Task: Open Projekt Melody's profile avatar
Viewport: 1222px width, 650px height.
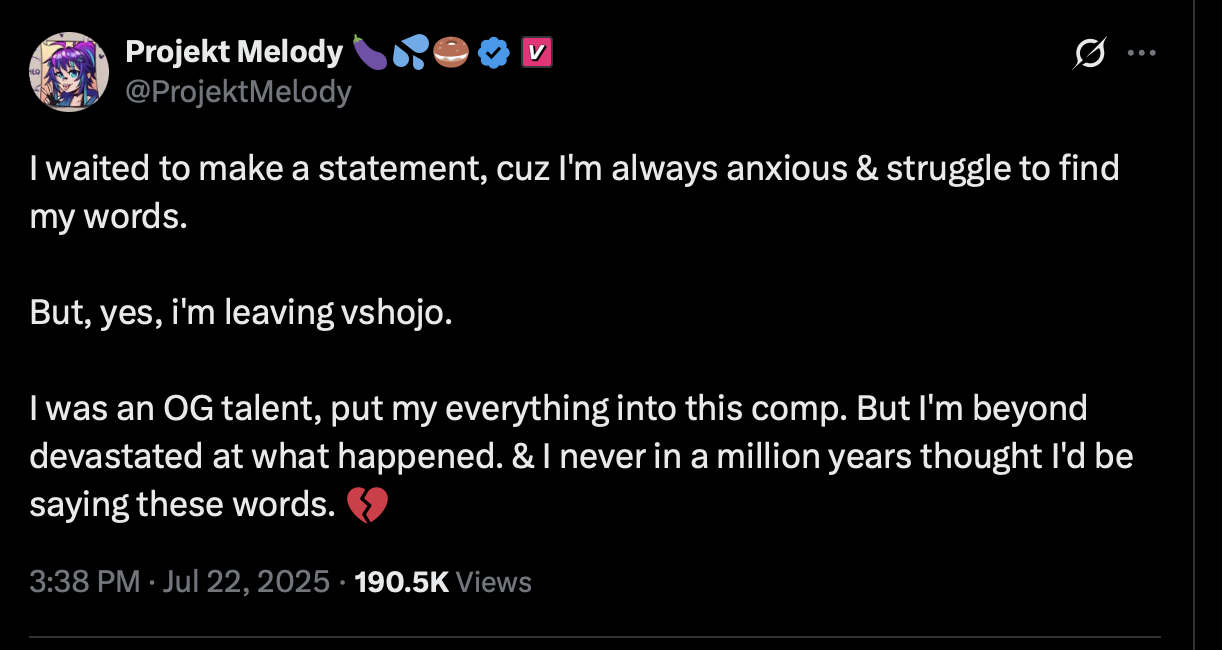Action: (x=69, y=71)
